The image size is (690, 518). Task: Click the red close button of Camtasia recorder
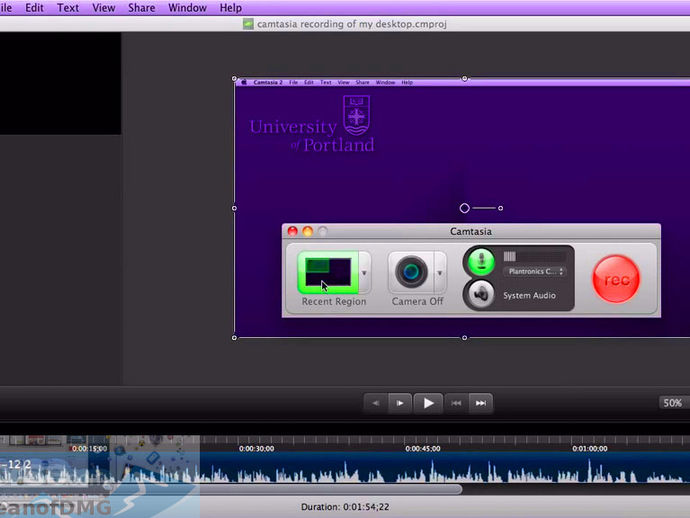[292, 231]
